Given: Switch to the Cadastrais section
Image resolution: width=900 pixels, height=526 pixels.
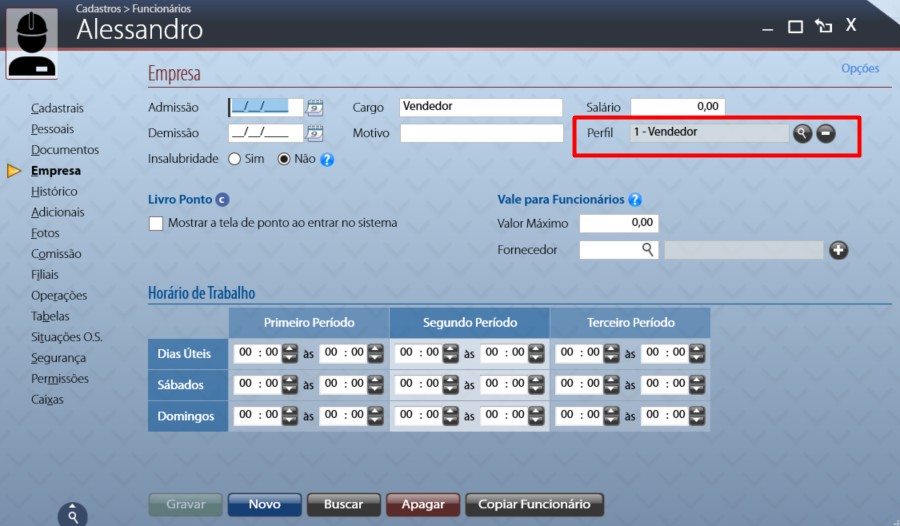Looking at the screenshot, I should [57, 108].
